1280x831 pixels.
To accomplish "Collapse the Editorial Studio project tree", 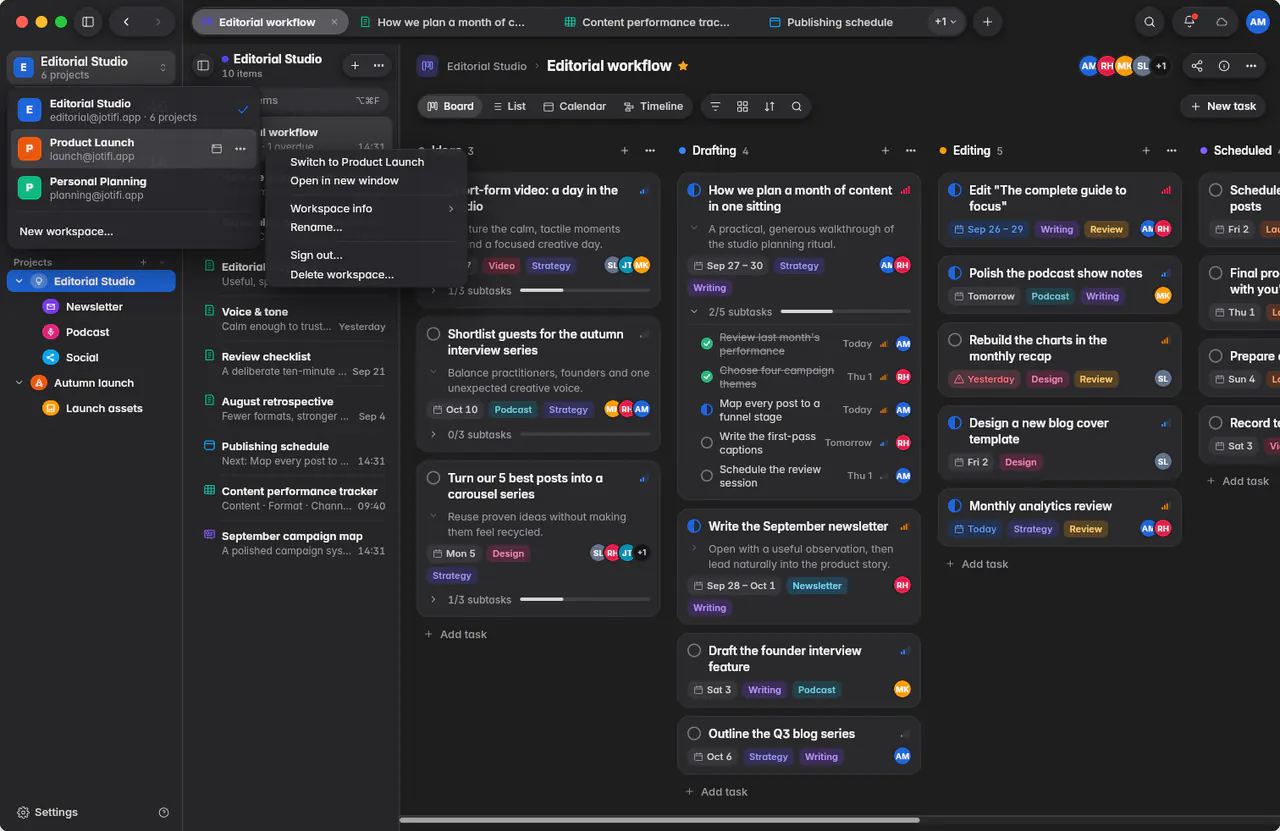I will tap(19, 282).
